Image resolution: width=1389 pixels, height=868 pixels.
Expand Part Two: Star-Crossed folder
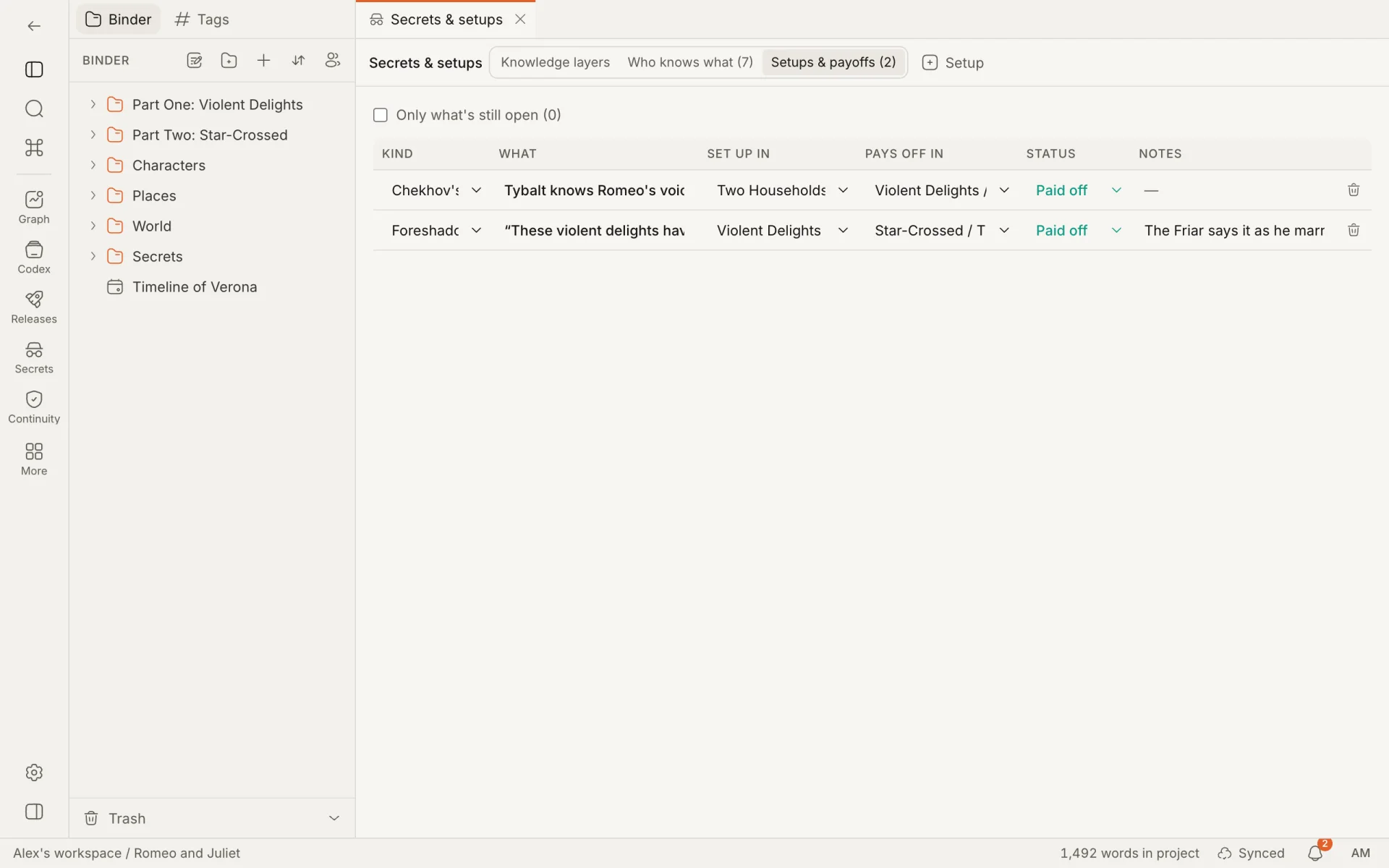pyautogui.click(x=93, y=135)
